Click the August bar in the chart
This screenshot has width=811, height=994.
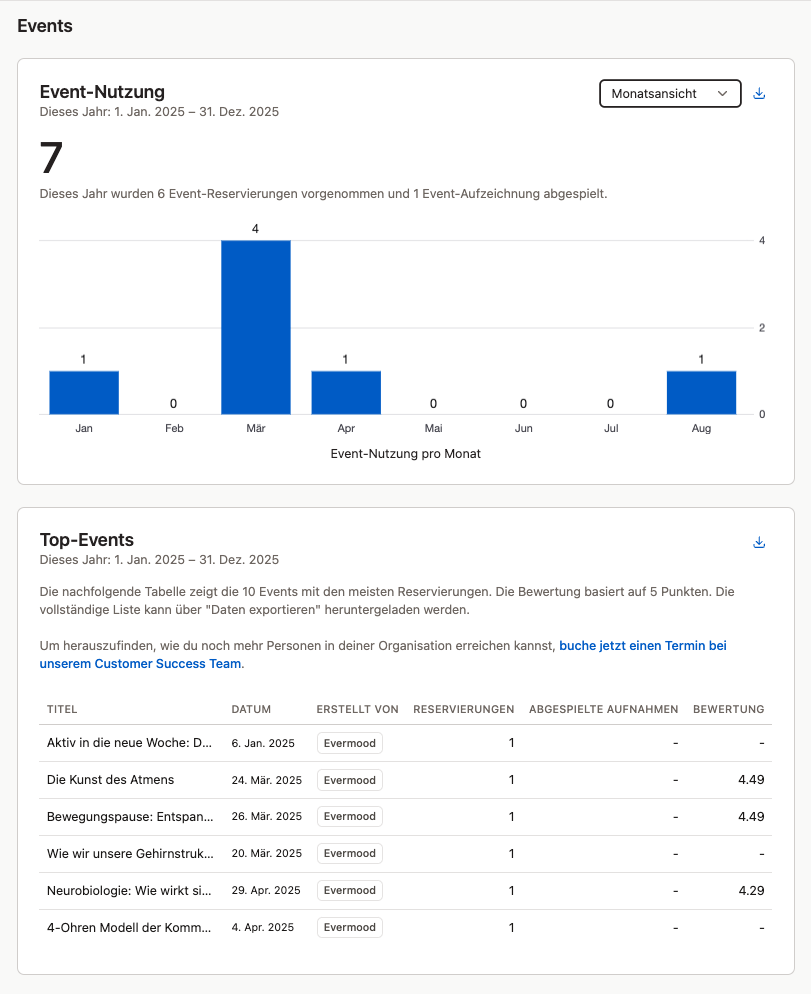click(x=701, y=392)
